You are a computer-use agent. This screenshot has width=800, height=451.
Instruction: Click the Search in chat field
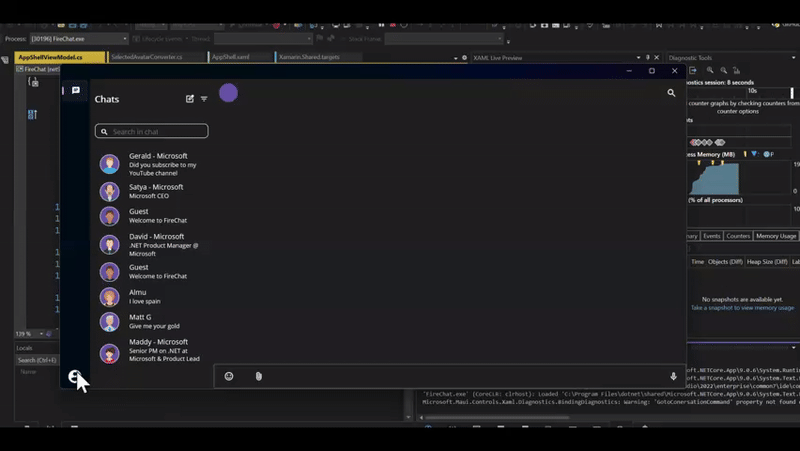[152, 131]
